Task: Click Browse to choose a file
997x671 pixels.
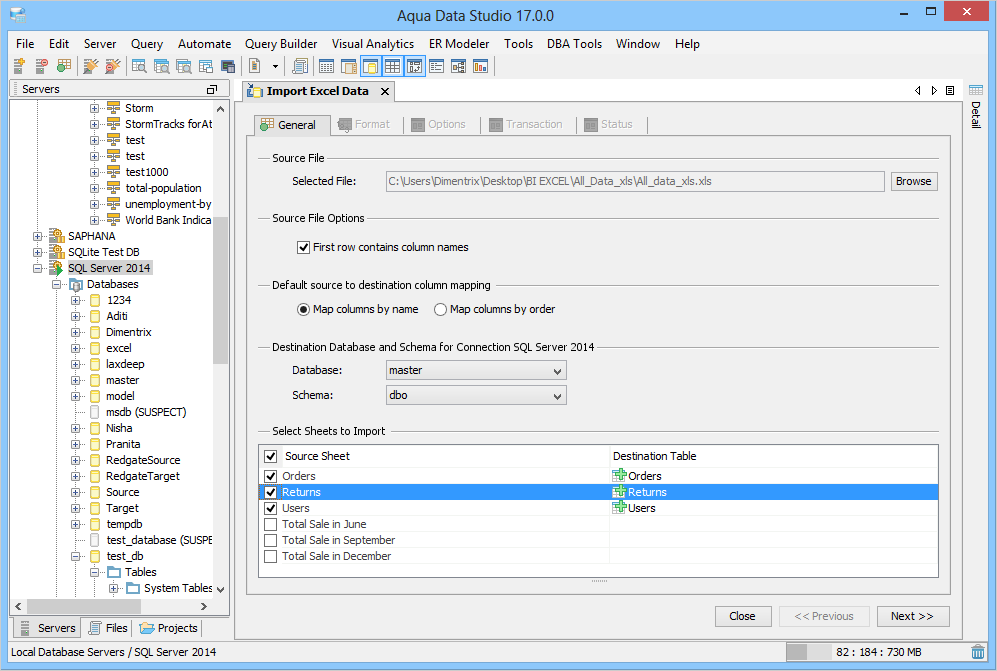Action: (914, 181)
